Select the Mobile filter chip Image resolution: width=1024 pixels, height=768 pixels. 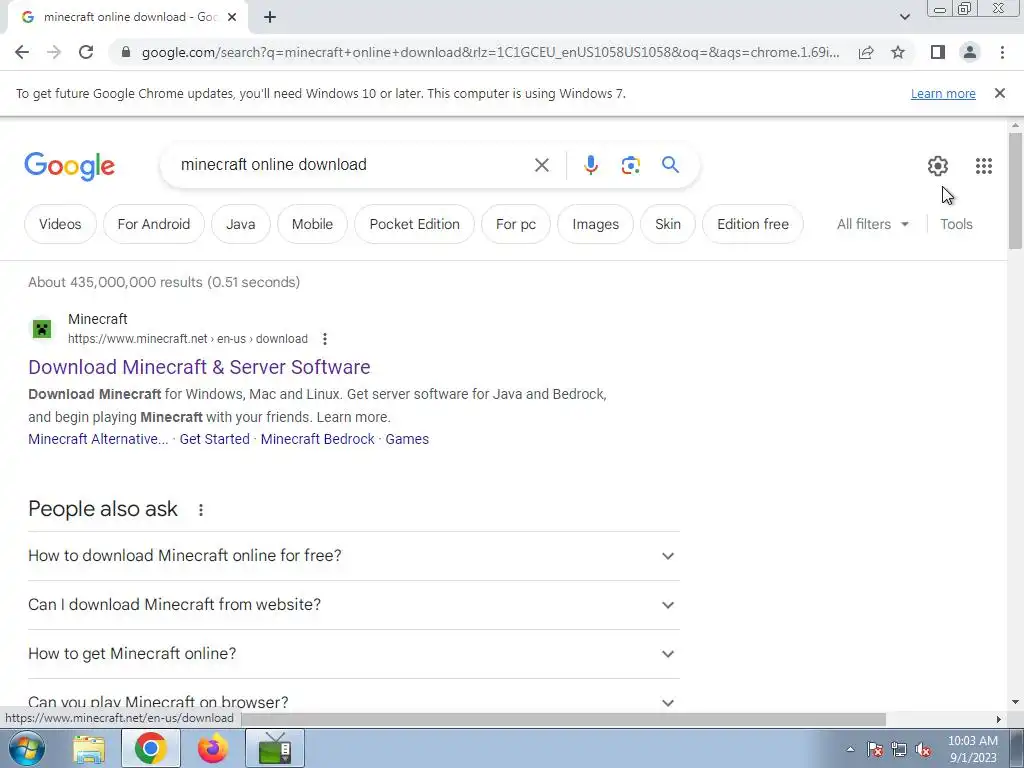click(x=312, y=224)
